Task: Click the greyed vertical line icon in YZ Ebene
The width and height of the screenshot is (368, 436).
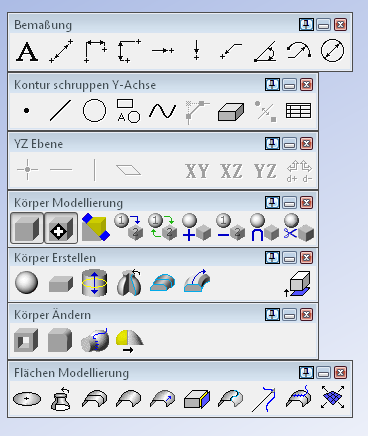Action: click(95, 170)
